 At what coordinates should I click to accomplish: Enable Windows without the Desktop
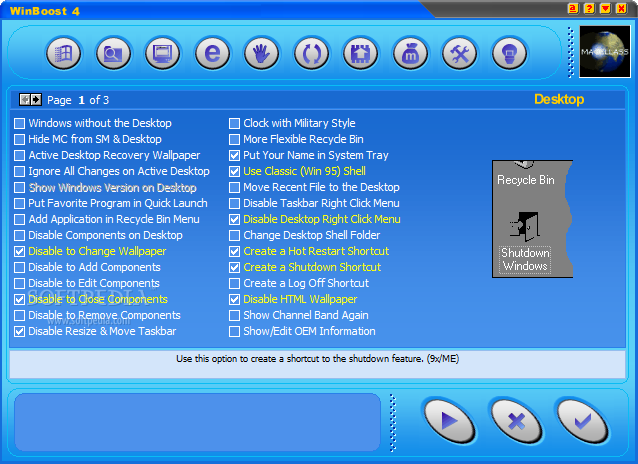pyautogui.click(x=20, y=123)
